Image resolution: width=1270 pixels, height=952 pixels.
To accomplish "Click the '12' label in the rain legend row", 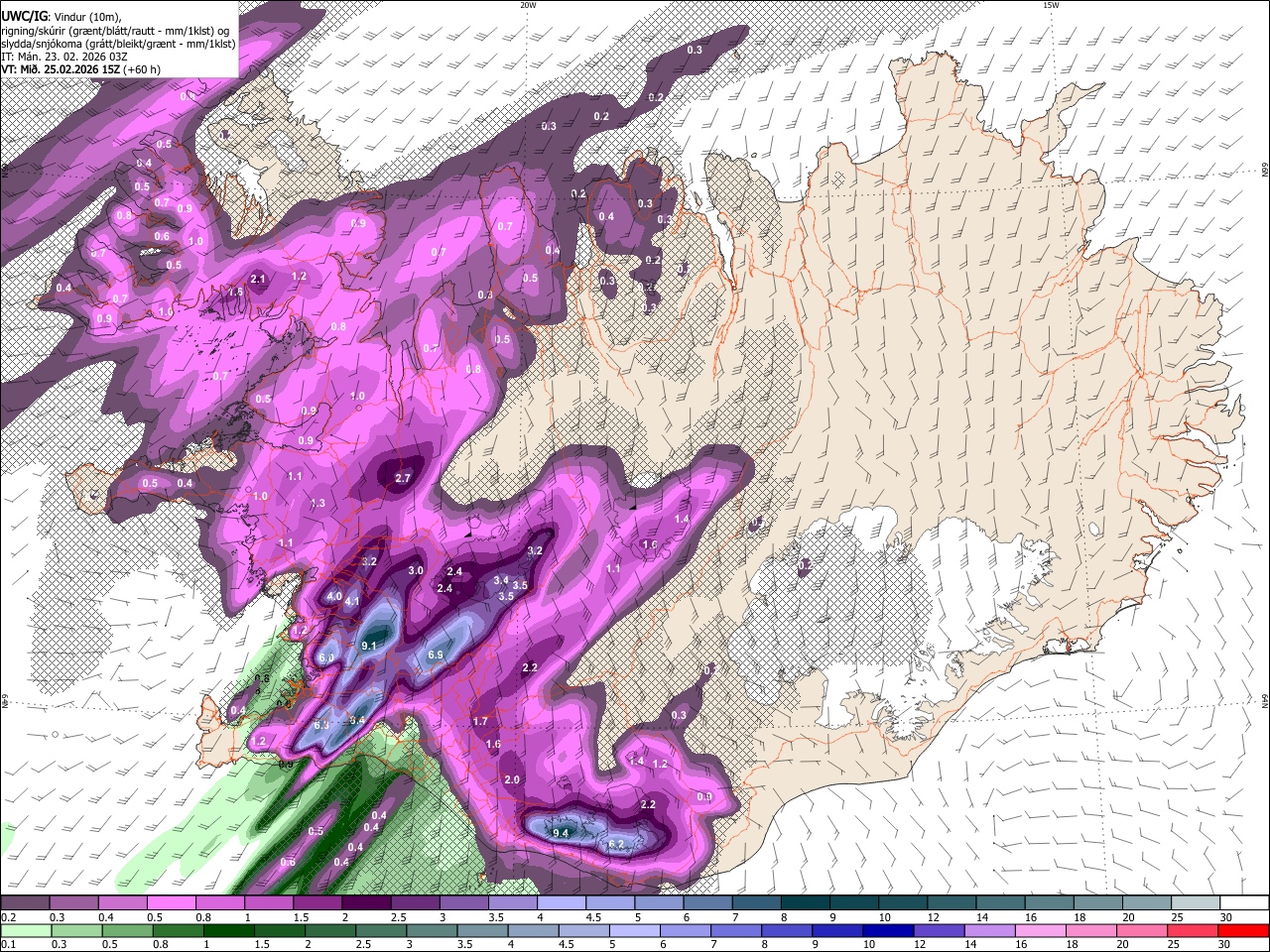I will pyautogui.click(x=920, y=944).
